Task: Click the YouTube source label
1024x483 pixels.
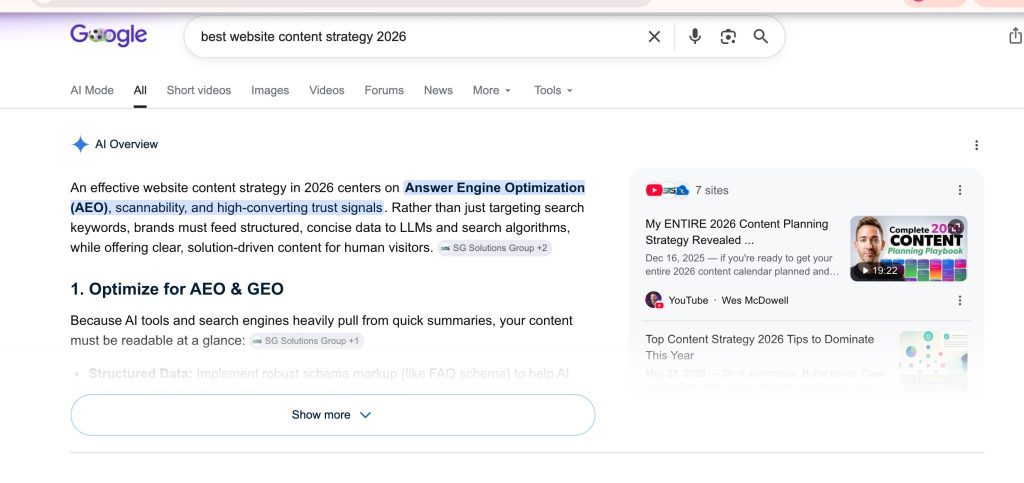Action: point(688,300)
